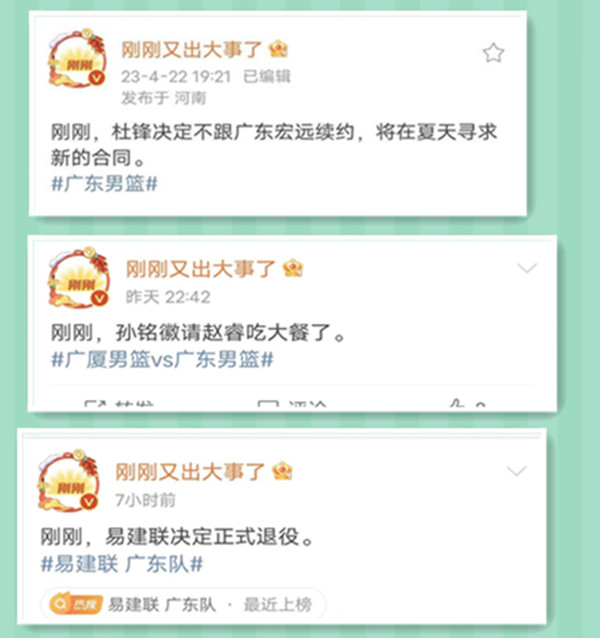Open avatar of the second post's author
This screenshot has width=600, height=638.
pyautogui.click(x=78, y=277)
